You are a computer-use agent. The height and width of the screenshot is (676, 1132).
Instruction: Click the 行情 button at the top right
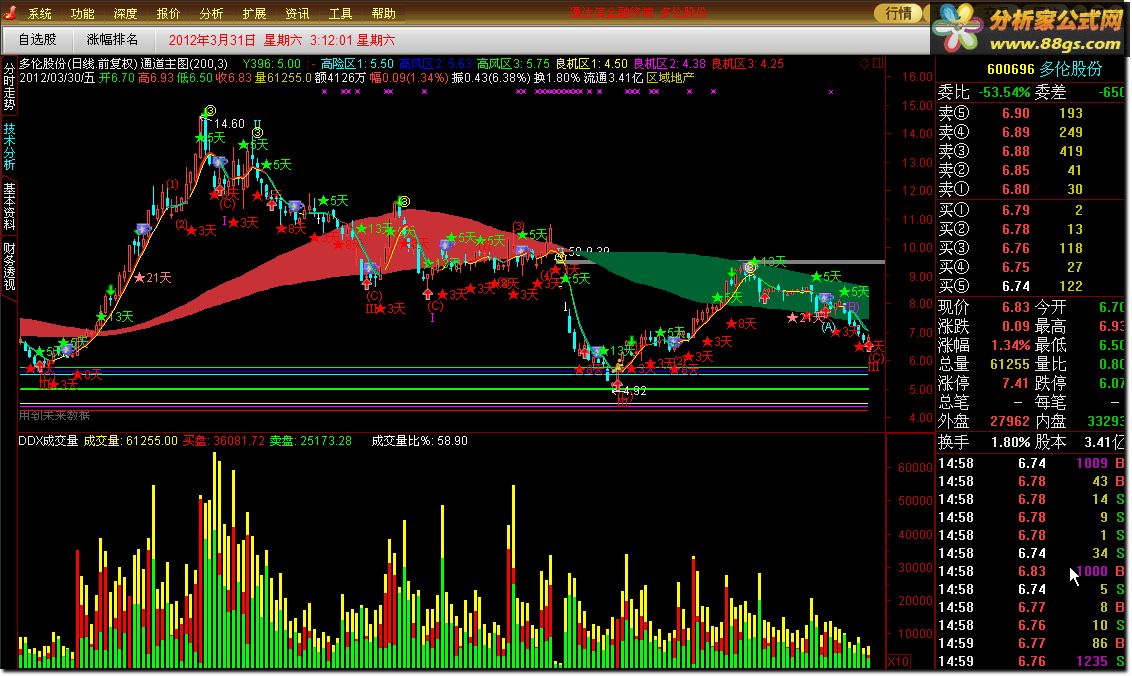point(899,13)
